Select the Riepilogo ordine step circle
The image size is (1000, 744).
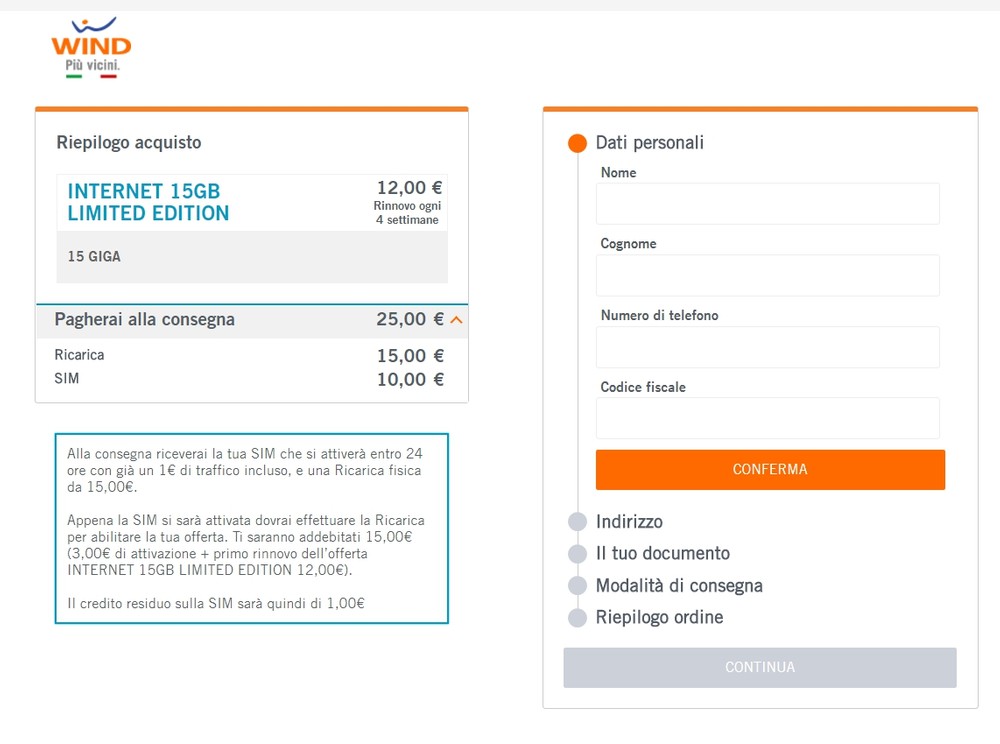pyautogui.click(x=577, y=617)
